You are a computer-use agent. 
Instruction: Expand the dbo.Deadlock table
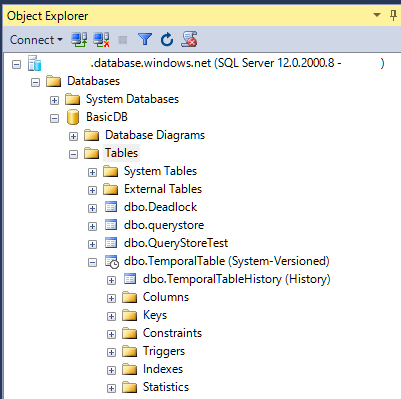[x=92, y=208]
